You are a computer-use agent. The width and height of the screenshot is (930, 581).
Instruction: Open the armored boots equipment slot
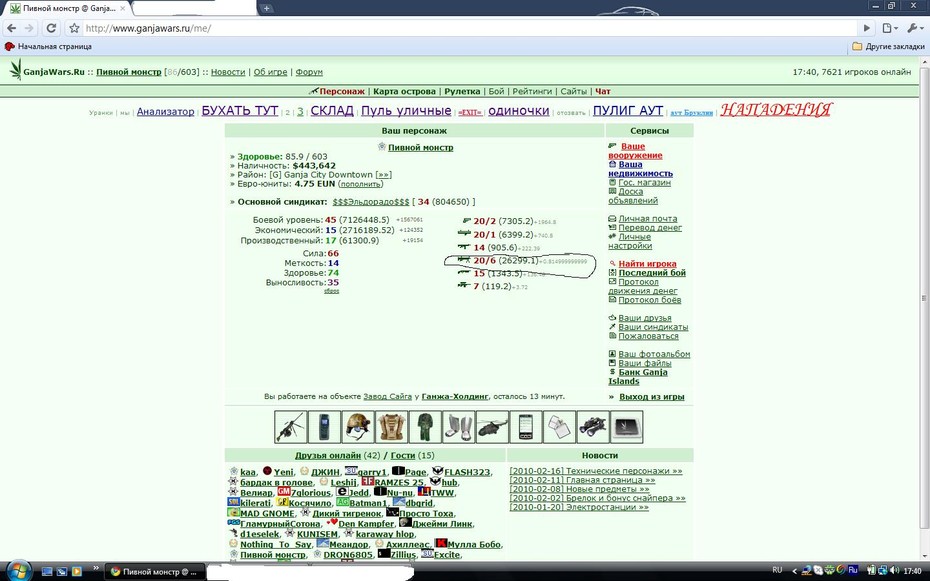point(458,426)
